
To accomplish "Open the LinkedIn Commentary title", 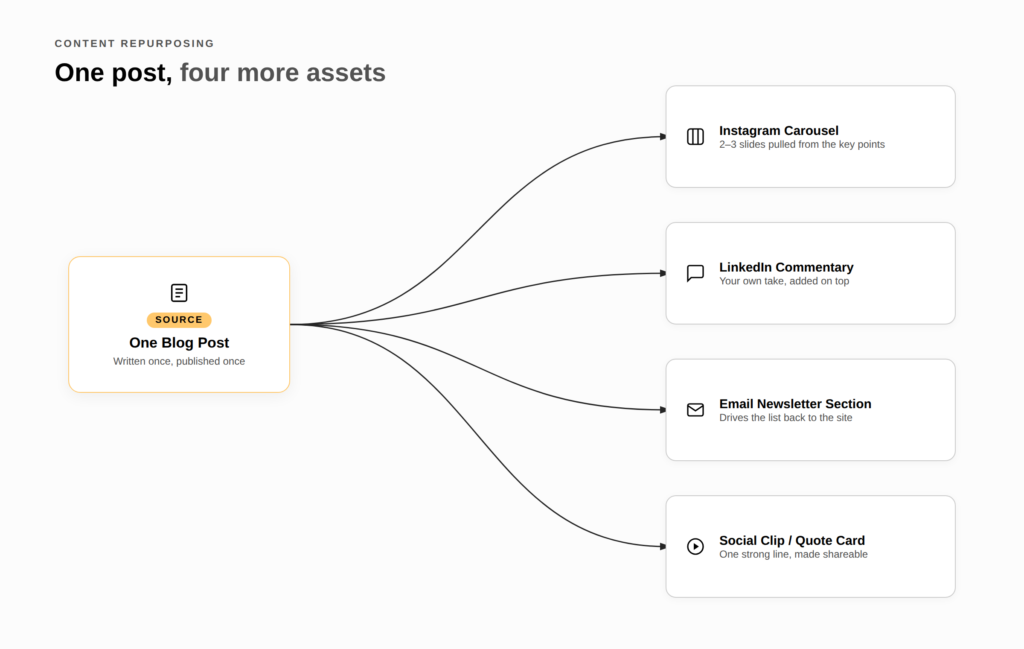I will [786, 267].
